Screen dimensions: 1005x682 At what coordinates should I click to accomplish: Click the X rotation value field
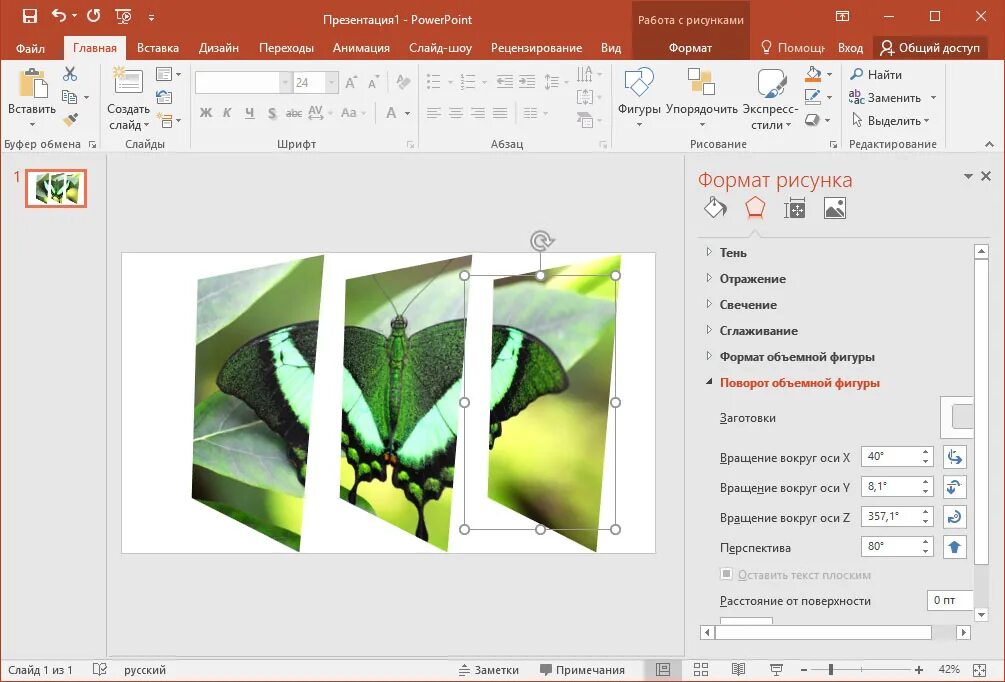point(891,456)
